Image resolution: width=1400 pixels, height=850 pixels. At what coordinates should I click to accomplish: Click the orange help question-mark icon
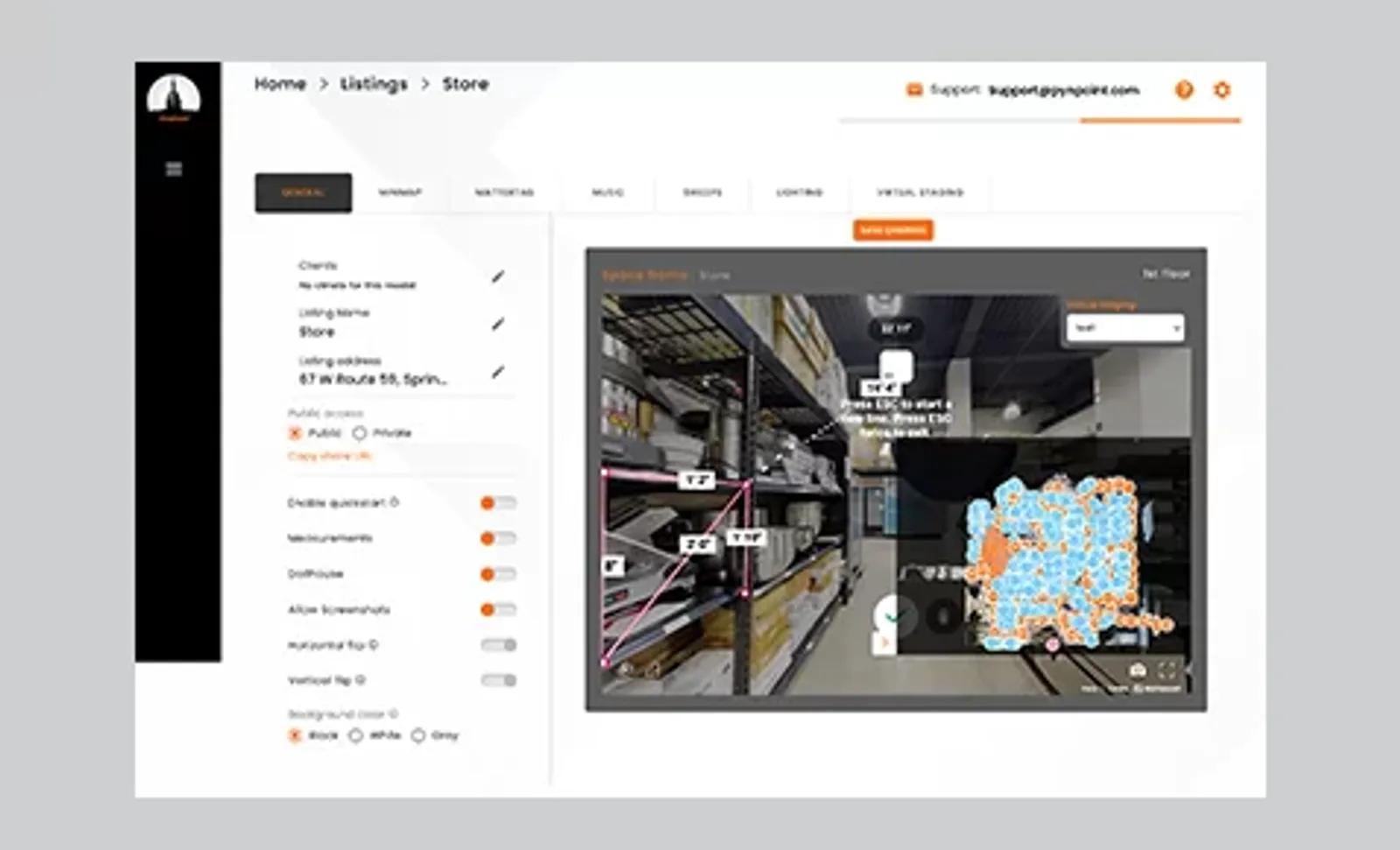pyautogui.click(x=1184, y=89)
